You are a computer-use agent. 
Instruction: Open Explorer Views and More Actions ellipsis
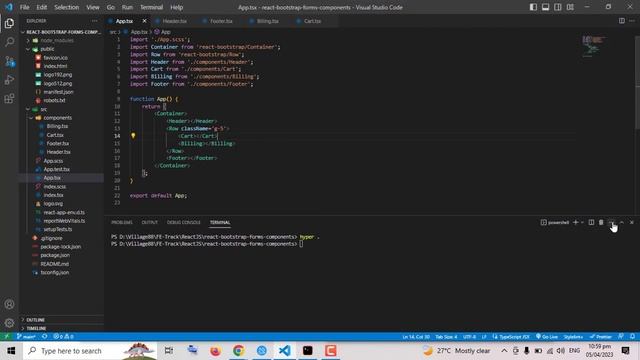click(95, 21)
